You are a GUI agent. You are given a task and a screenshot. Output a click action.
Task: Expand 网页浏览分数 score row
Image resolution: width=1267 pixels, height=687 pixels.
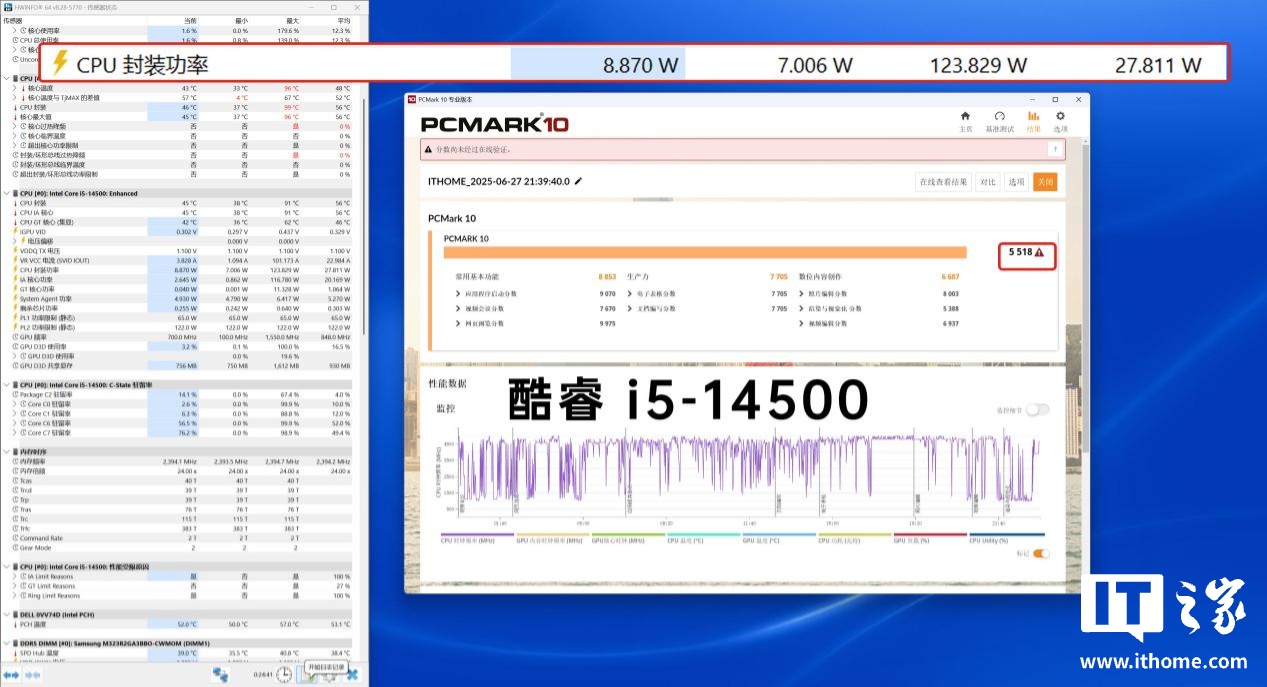[x=459, y=324]
